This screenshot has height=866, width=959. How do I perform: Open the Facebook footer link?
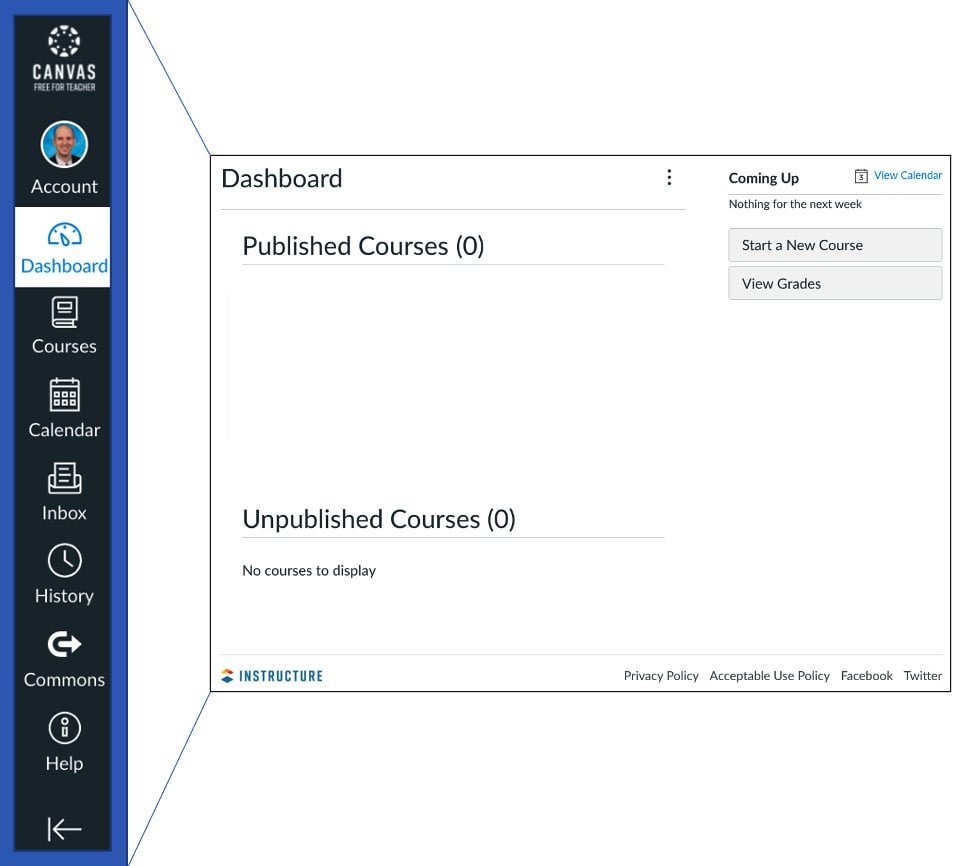tap(866, 676)
